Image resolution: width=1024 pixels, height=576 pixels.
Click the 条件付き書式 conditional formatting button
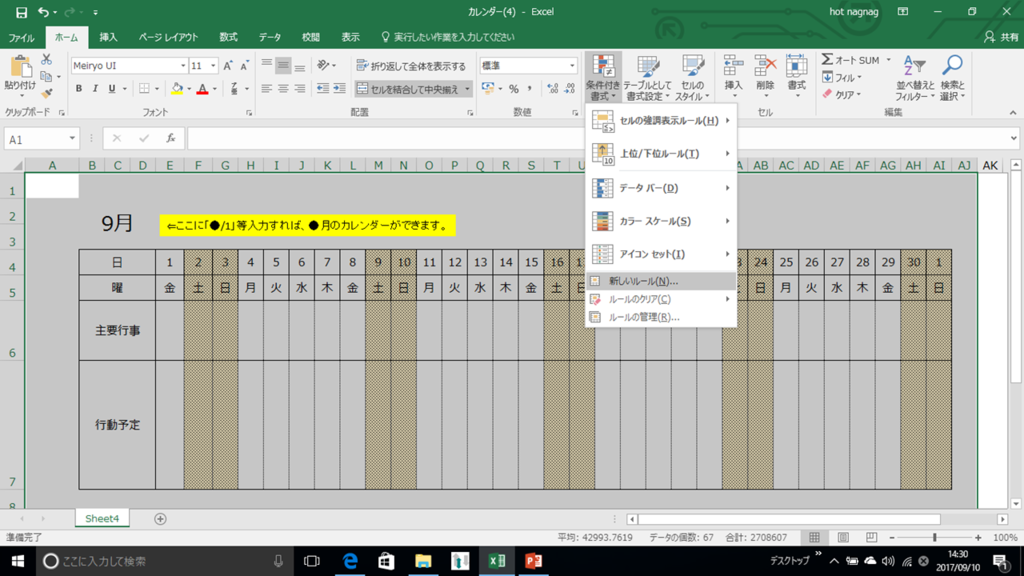(x=603, y=77)
